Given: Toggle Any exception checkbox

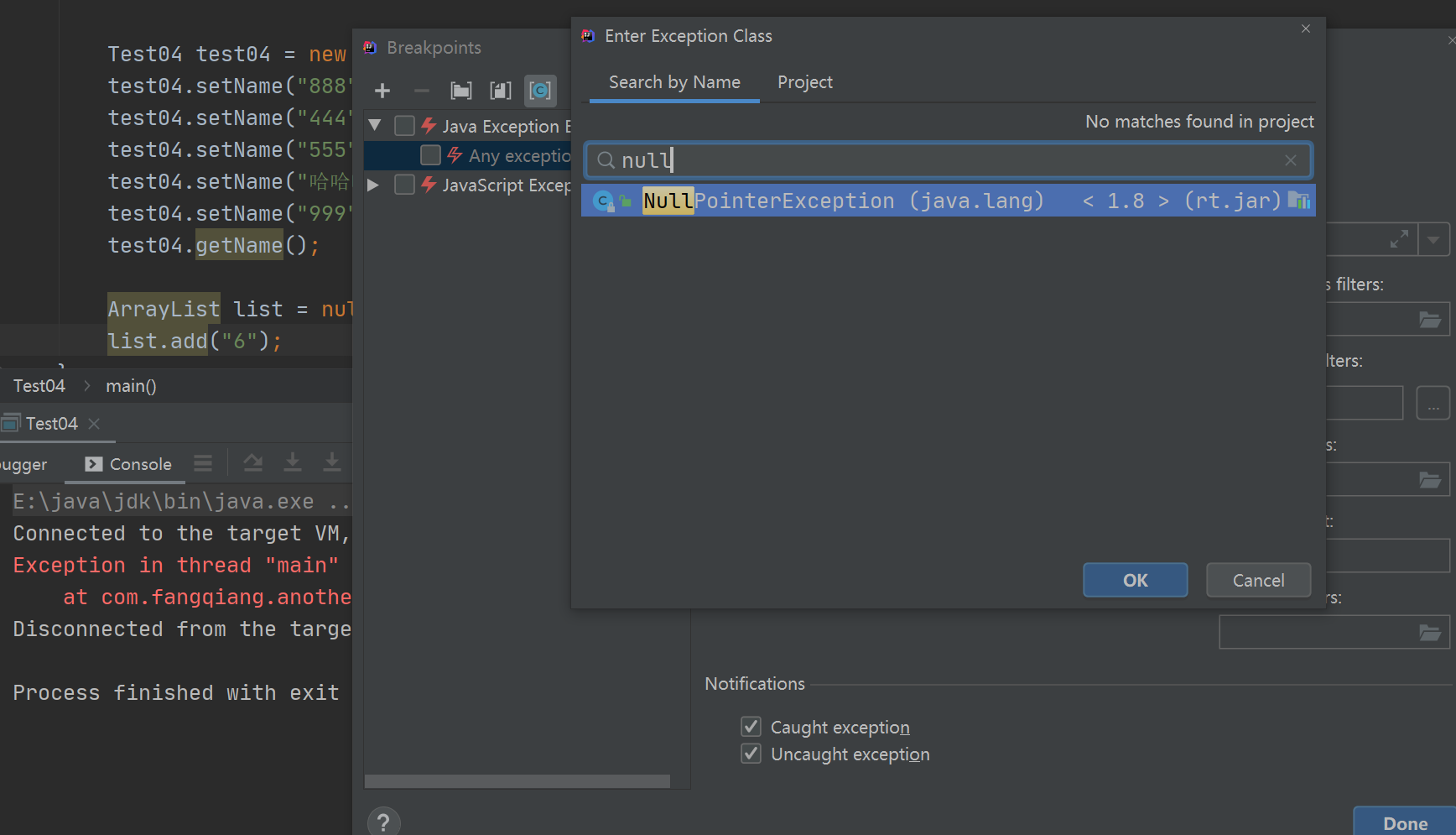Looking at the screenshot, I should 430,155.
